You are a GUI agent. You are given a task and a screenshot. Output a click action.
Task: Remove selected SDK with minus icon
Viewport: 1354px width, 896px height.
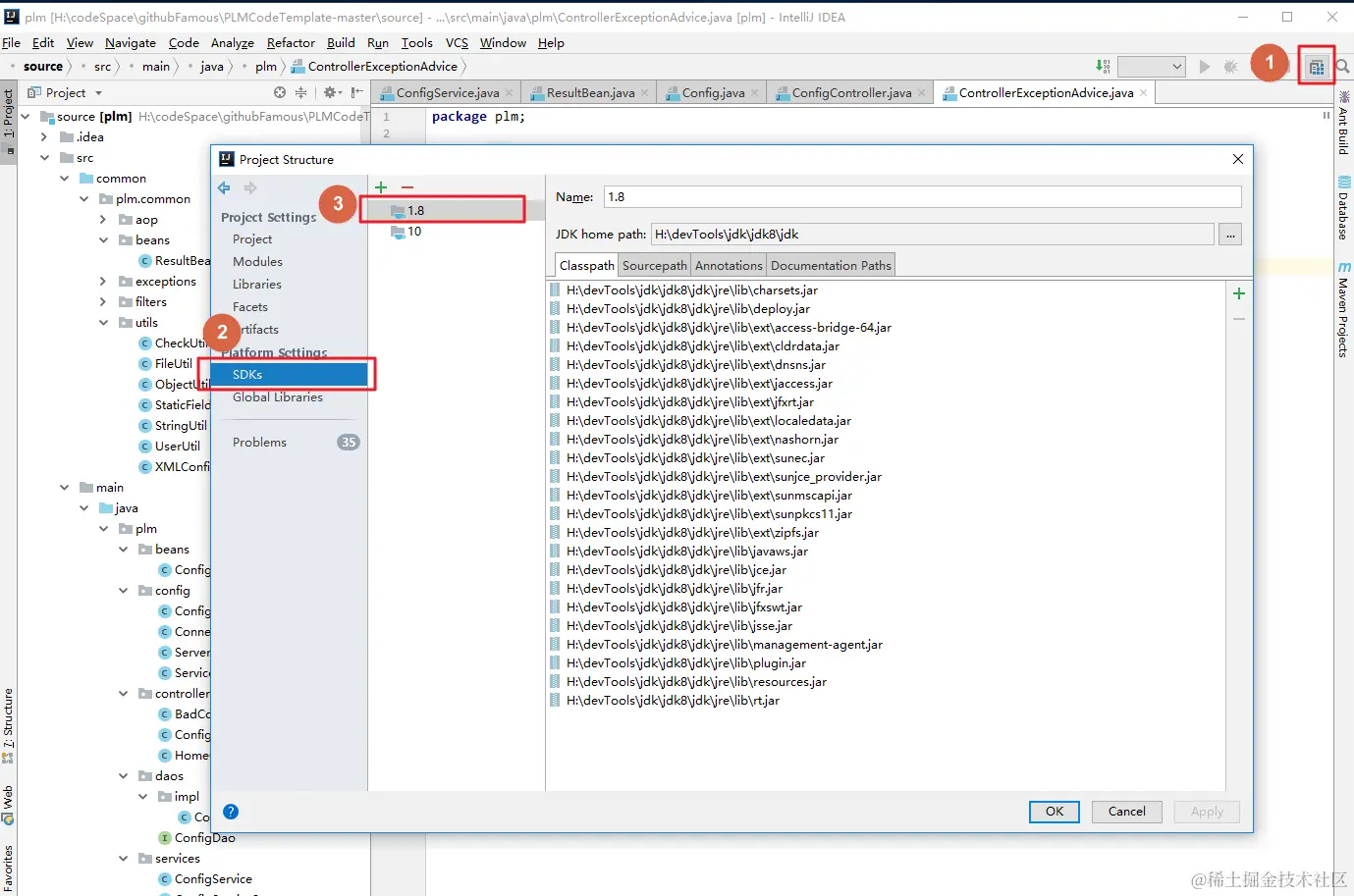point(407,186)
